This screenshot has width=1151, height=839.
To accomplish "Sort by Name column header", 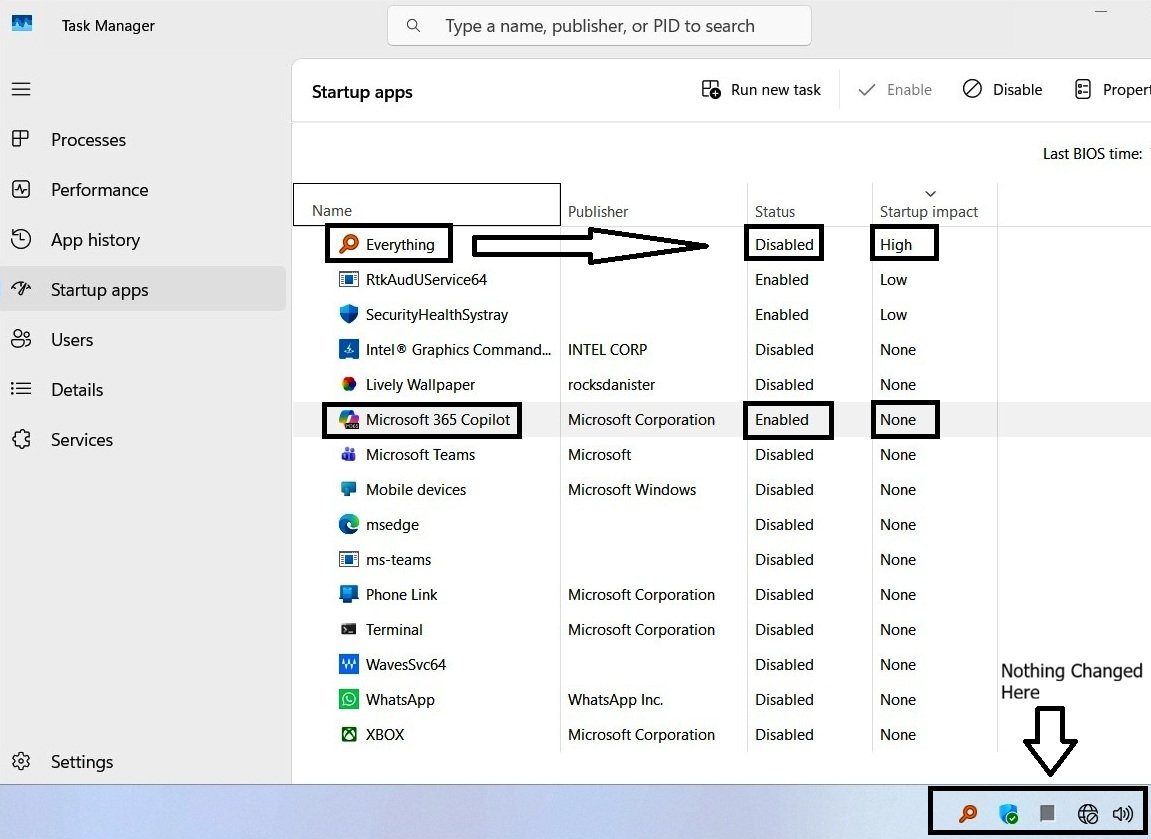I will [x=426, y=204].
